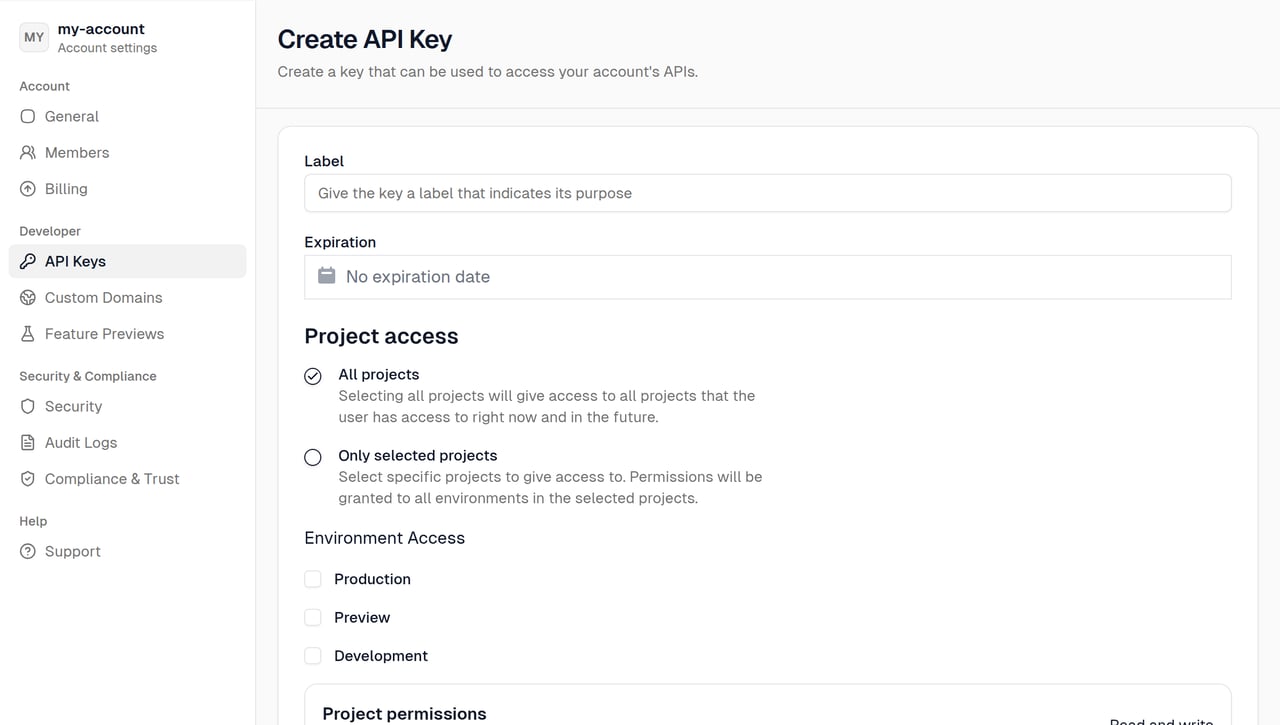Click the Create API Key page title
The height and width of the screenshot is (725, 1280).
[x=364, y=39]
